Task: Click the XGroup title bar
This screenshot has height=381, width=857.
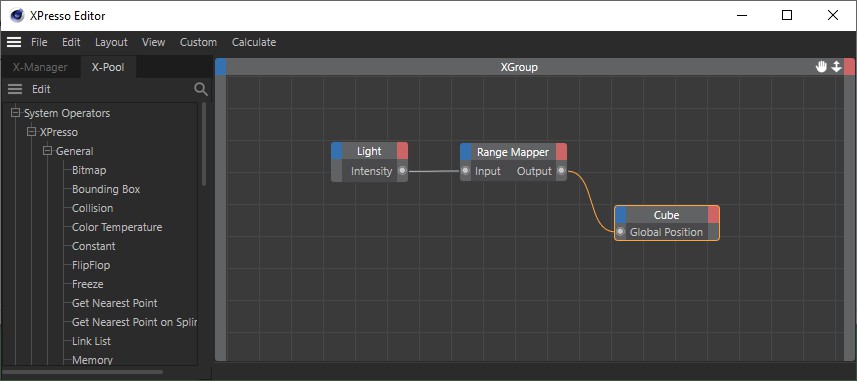Action: [519, 67]
